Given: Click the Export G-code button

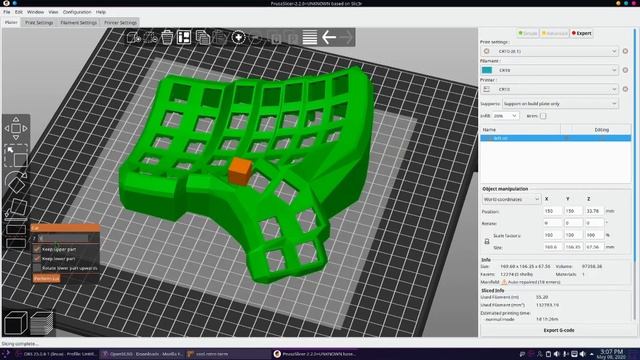Looking at the screenshot, I should 559,330.
